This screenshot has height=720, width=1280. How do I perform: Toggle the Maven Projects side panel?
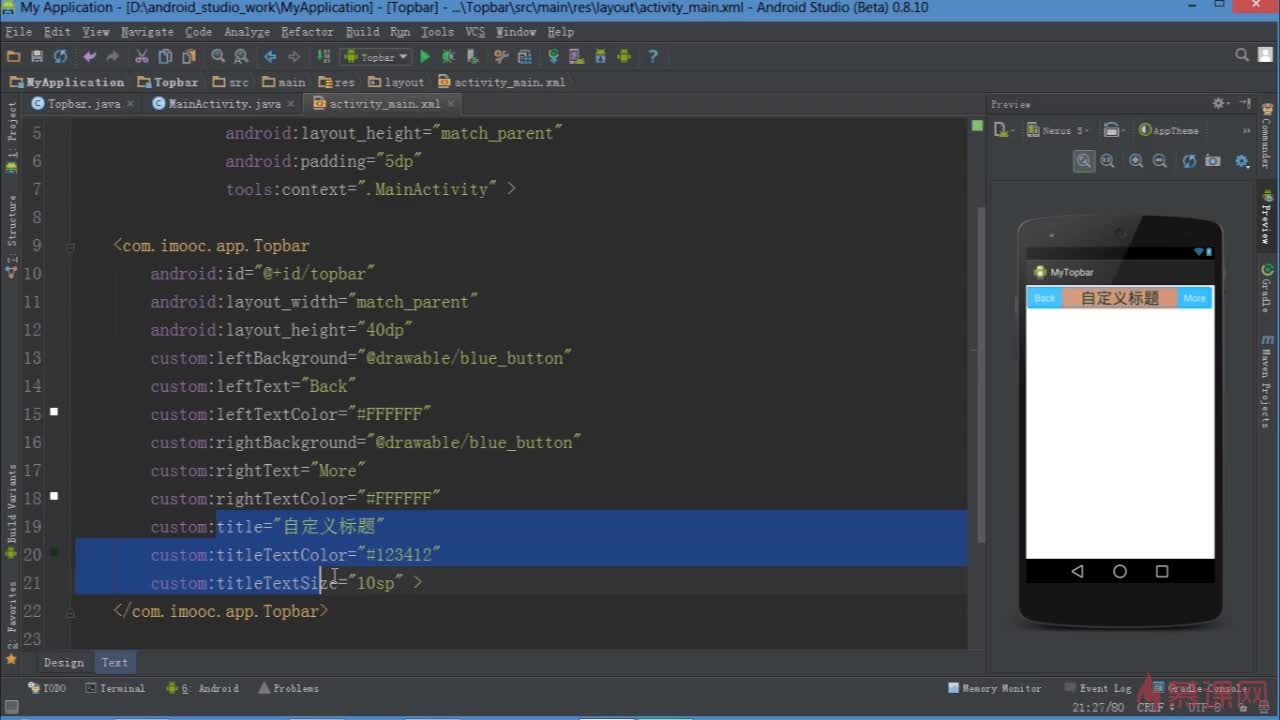pos(1267,383)
